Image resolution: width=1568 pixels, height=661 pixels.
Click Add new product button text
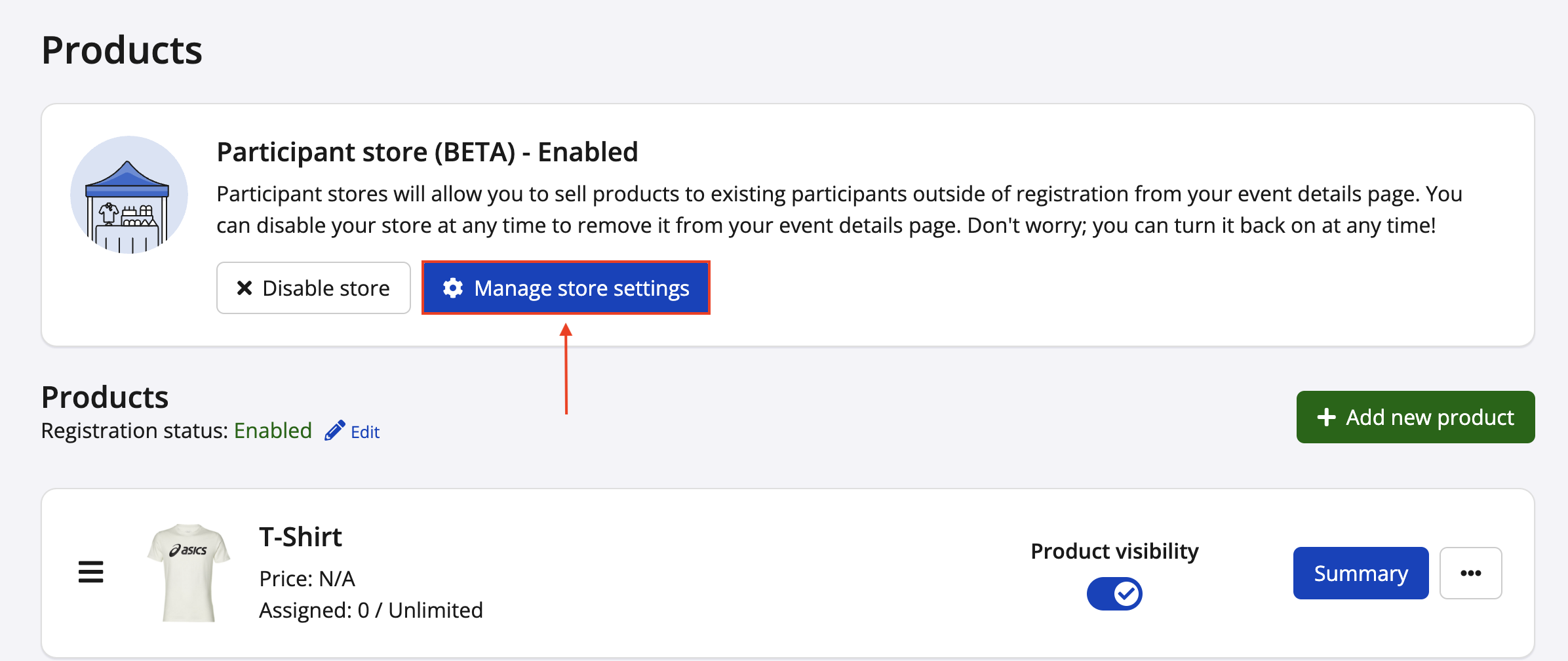1430,417
